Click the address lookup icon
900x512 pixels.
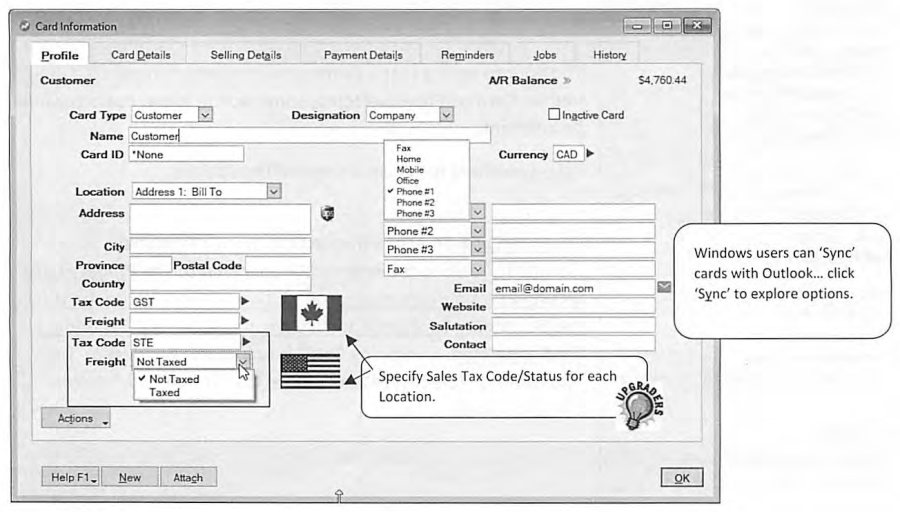(x=327, y=213)
